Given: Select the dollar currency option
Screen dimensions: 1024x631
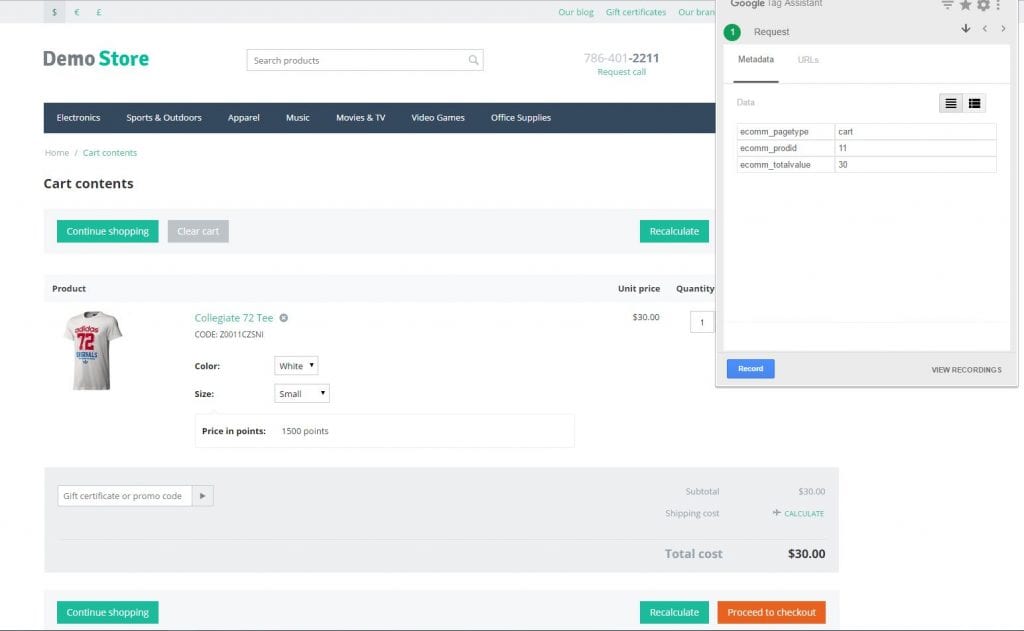Looking at the screenshot, I should pyautogui.click(x=54, y=12).
